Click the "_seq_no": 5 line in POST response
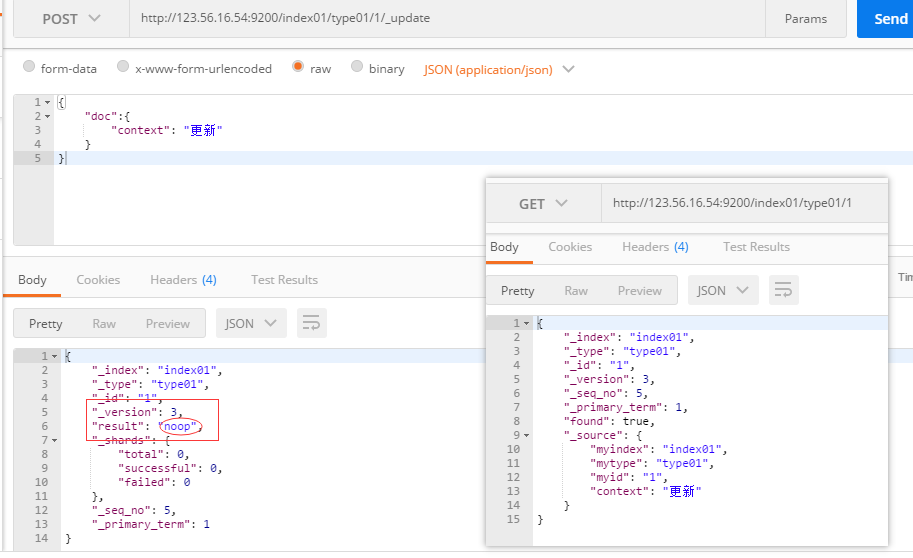 point(133,510)
